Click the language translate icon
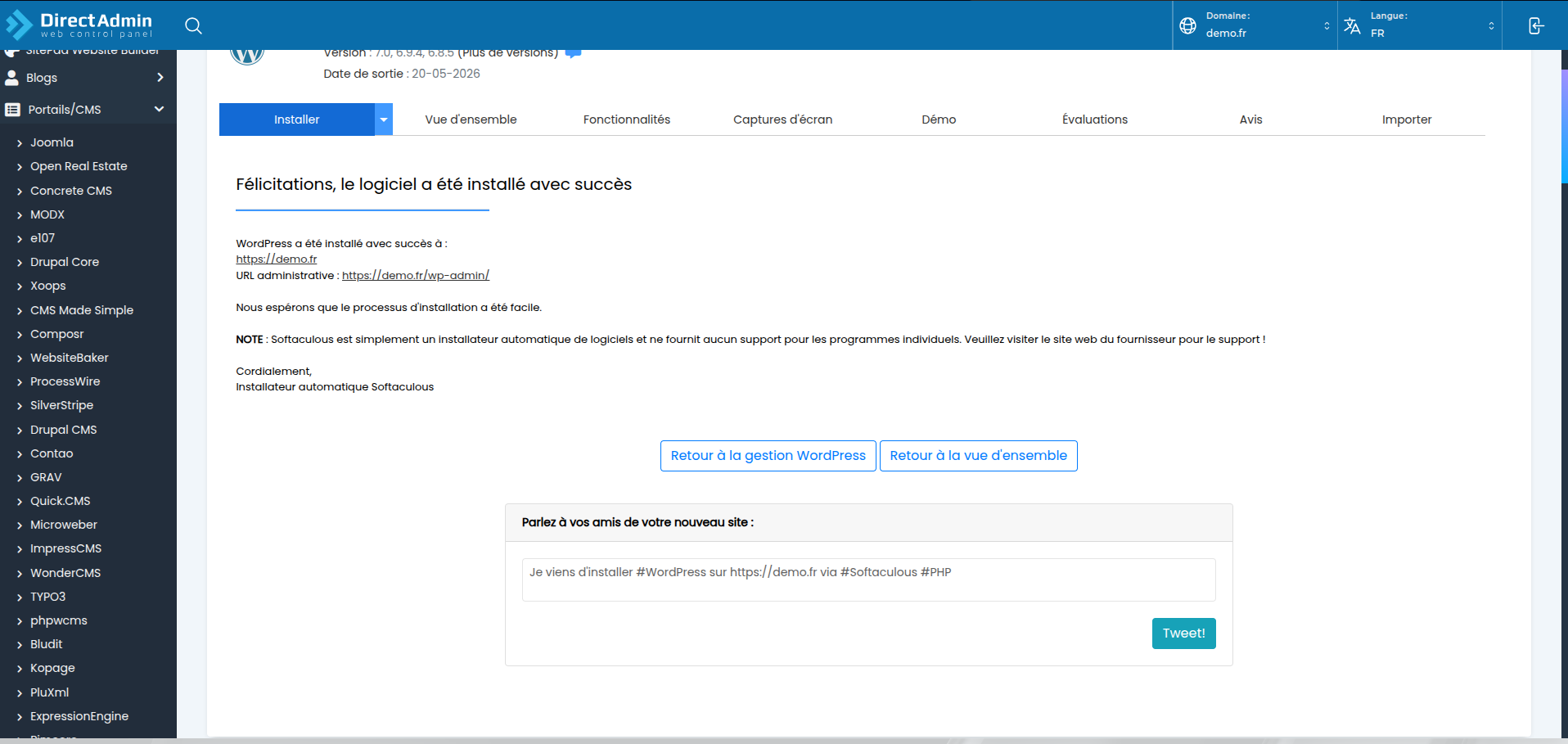 (1352, 25)
